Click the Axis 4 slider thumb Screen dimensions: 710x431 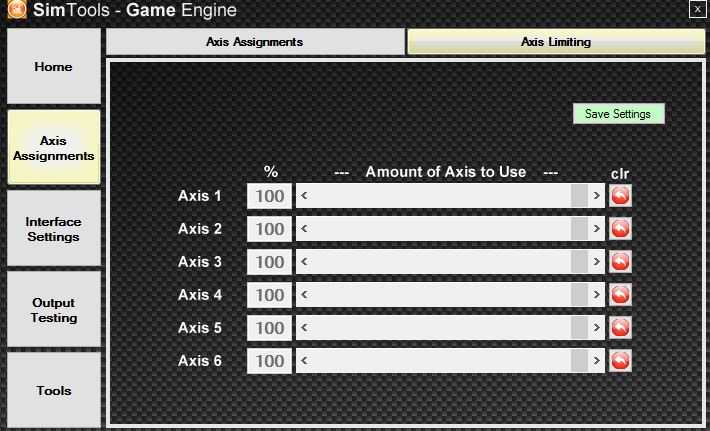point(579,295)
